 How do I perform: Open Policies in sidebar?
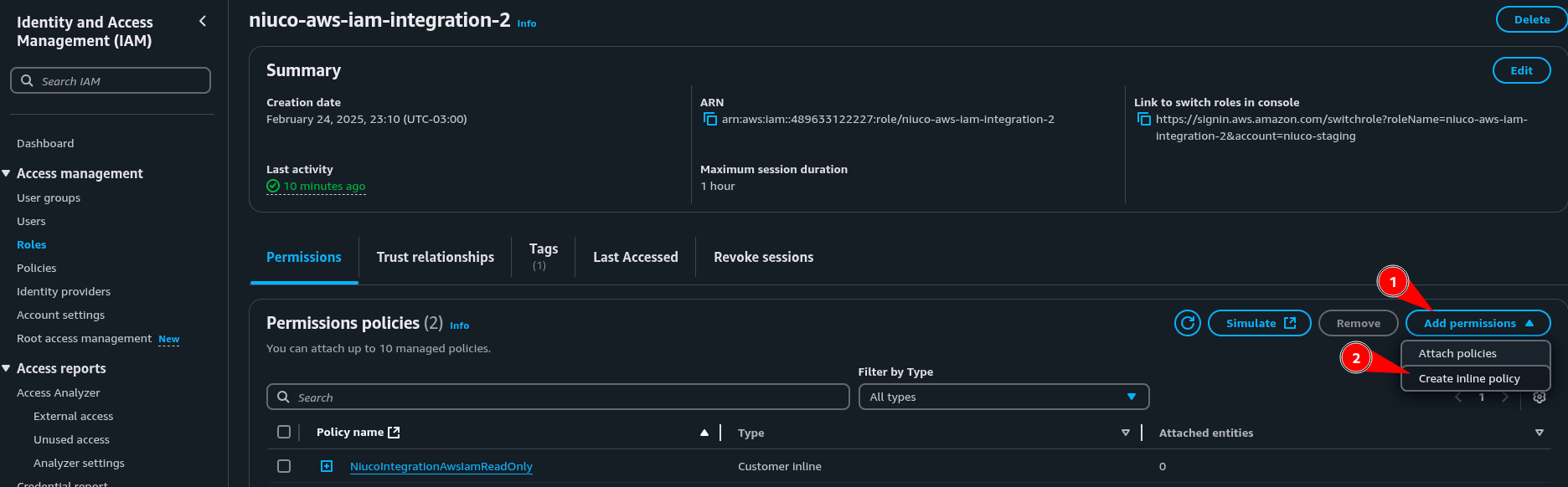click(x=37, y=268)
